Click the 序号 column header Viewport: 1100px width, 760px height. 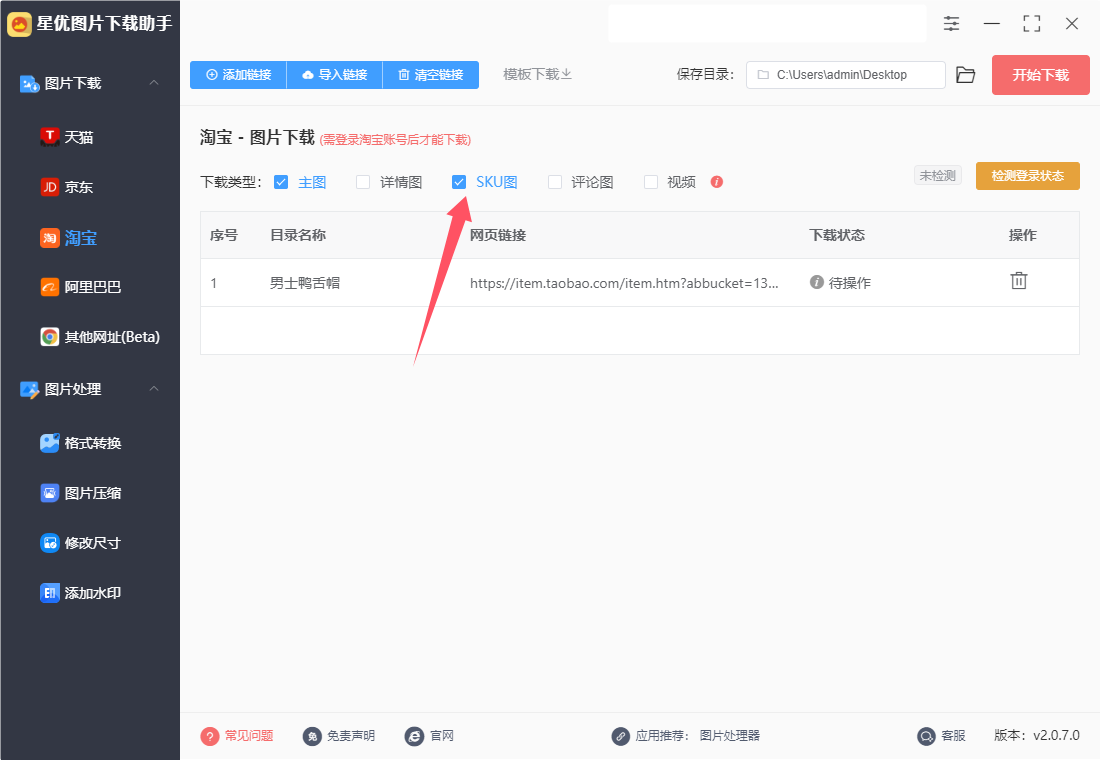pyautogui.click(x=224, y=235)
